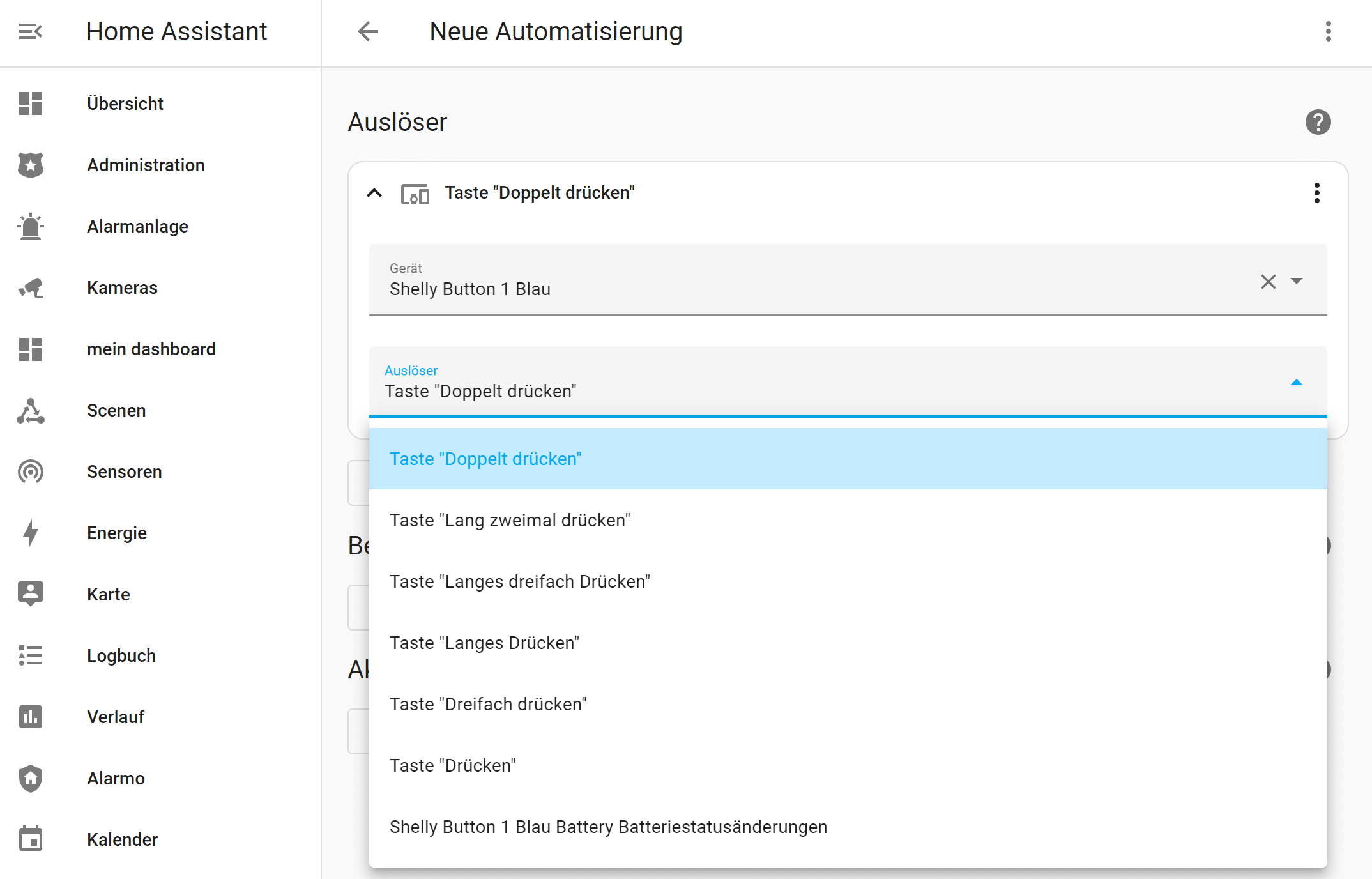Pick Taste "Dreifach drücken" from list

click(488, 704)
